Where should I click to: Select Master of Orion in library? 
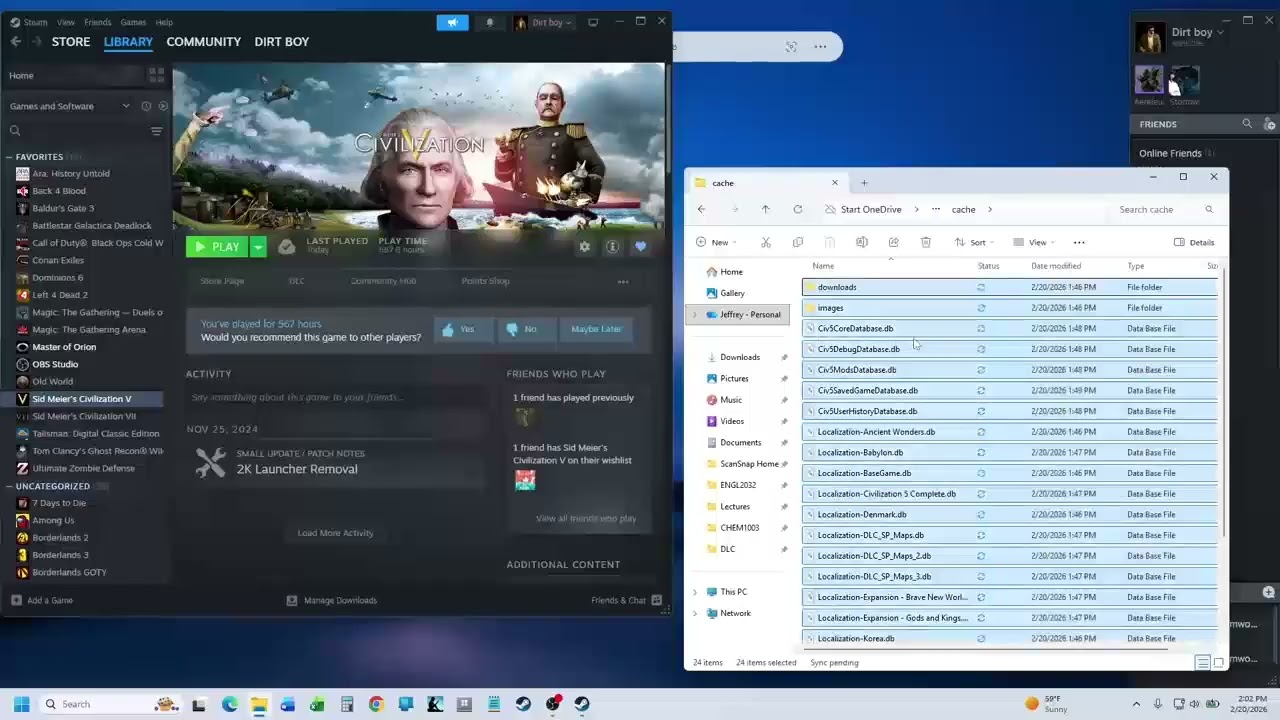(64, 347)
